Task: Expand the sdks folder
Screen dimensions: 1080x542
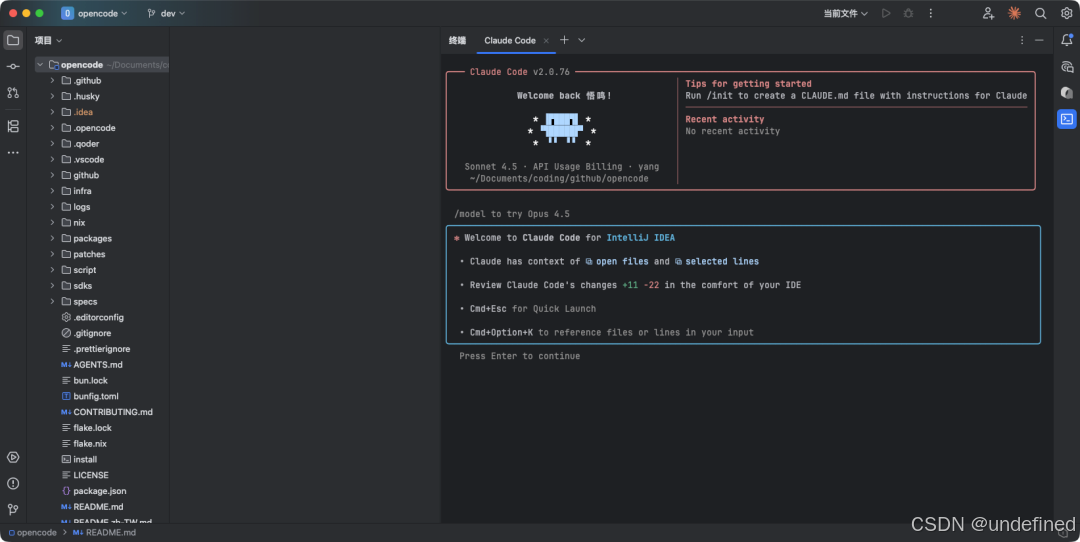Action: [x=52, y=286]
